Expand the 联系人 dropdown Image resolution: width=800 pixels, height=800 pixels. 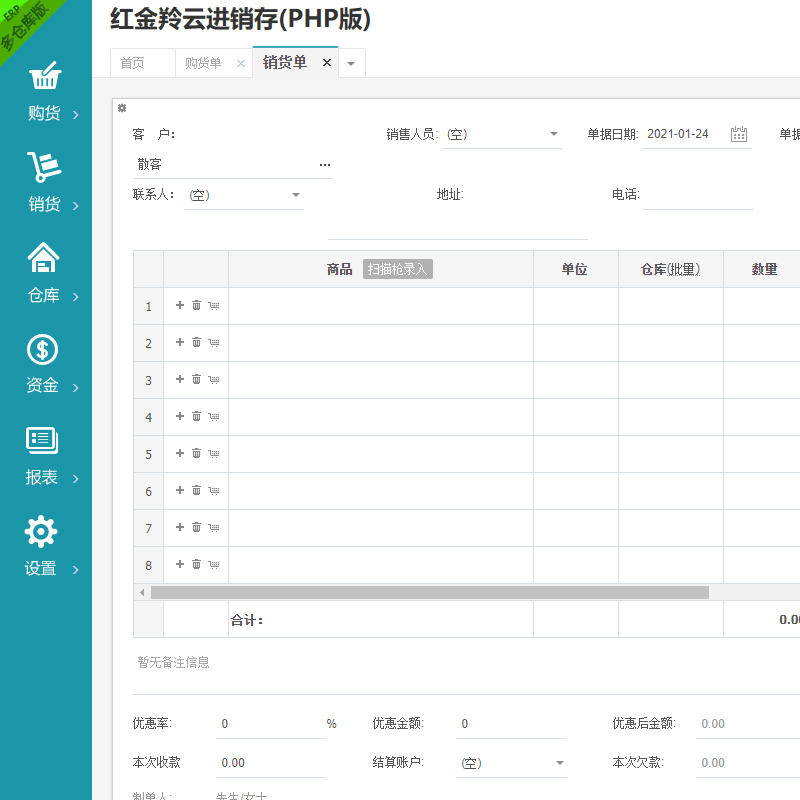(x=296, y=195)
